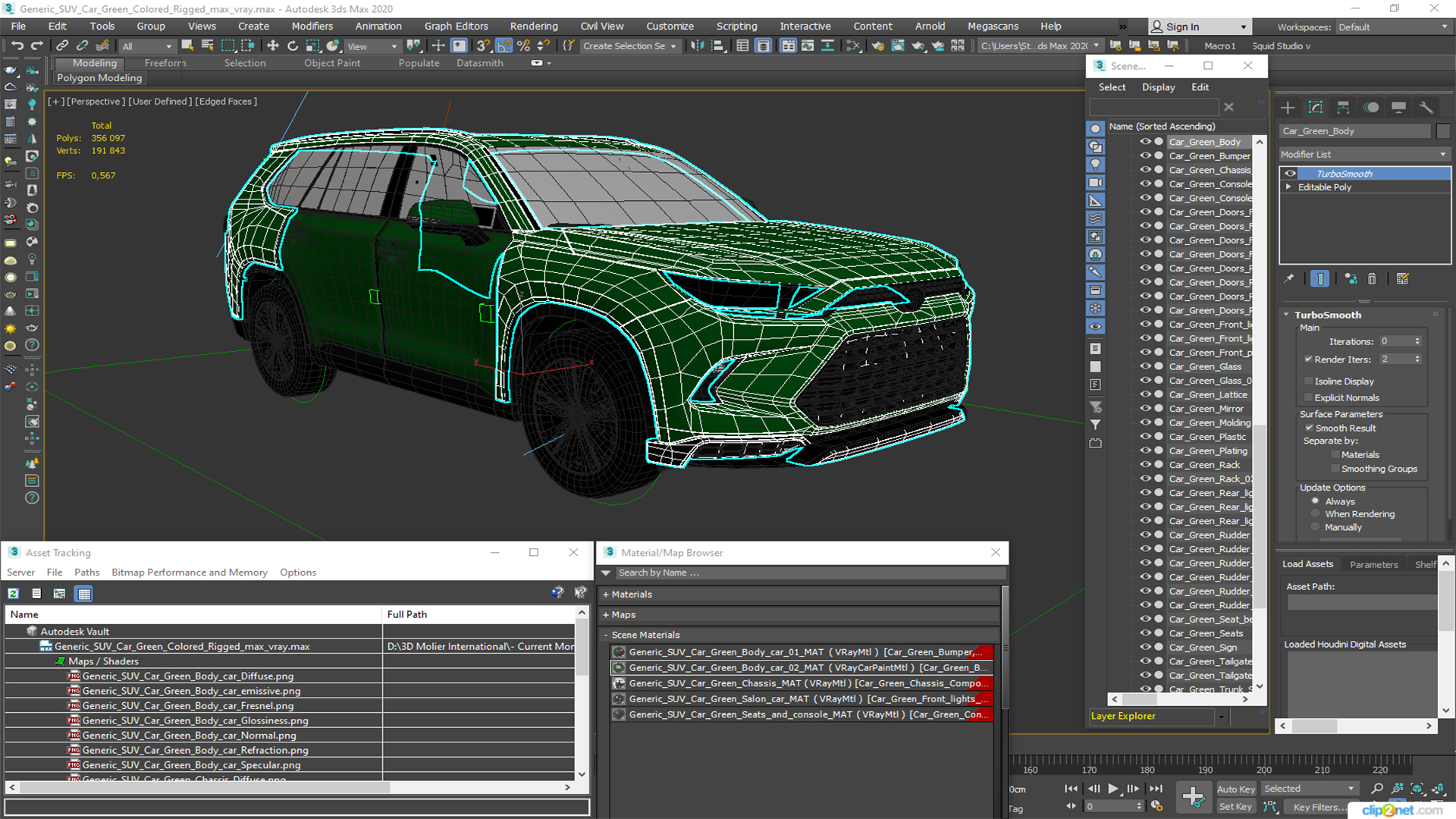The height and width of the screenshot is (819, 1456).
Task: Toggle the Percent Snap tool
Action: (x=523, y=45)
